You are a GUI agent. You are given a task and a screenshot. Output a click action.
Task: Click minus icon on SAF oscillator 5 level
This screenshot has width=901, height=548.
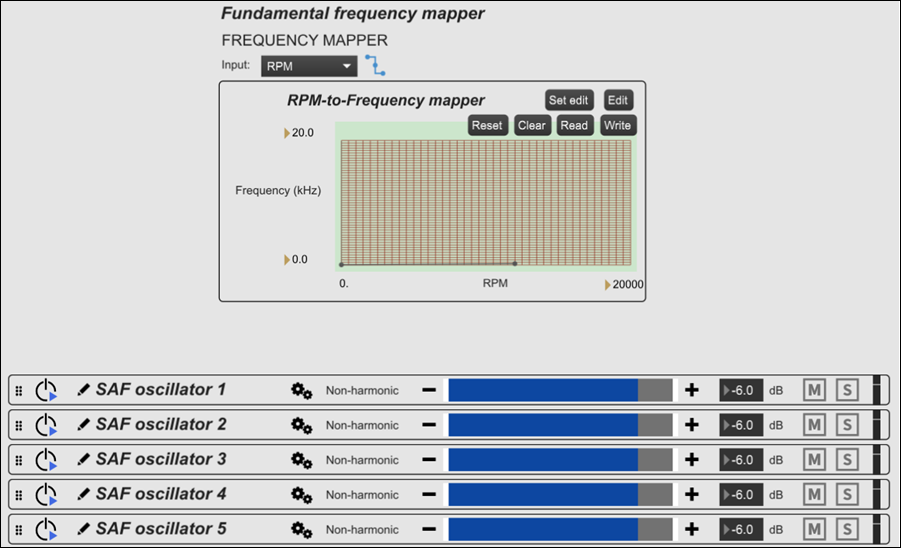[x=429, y=529]
